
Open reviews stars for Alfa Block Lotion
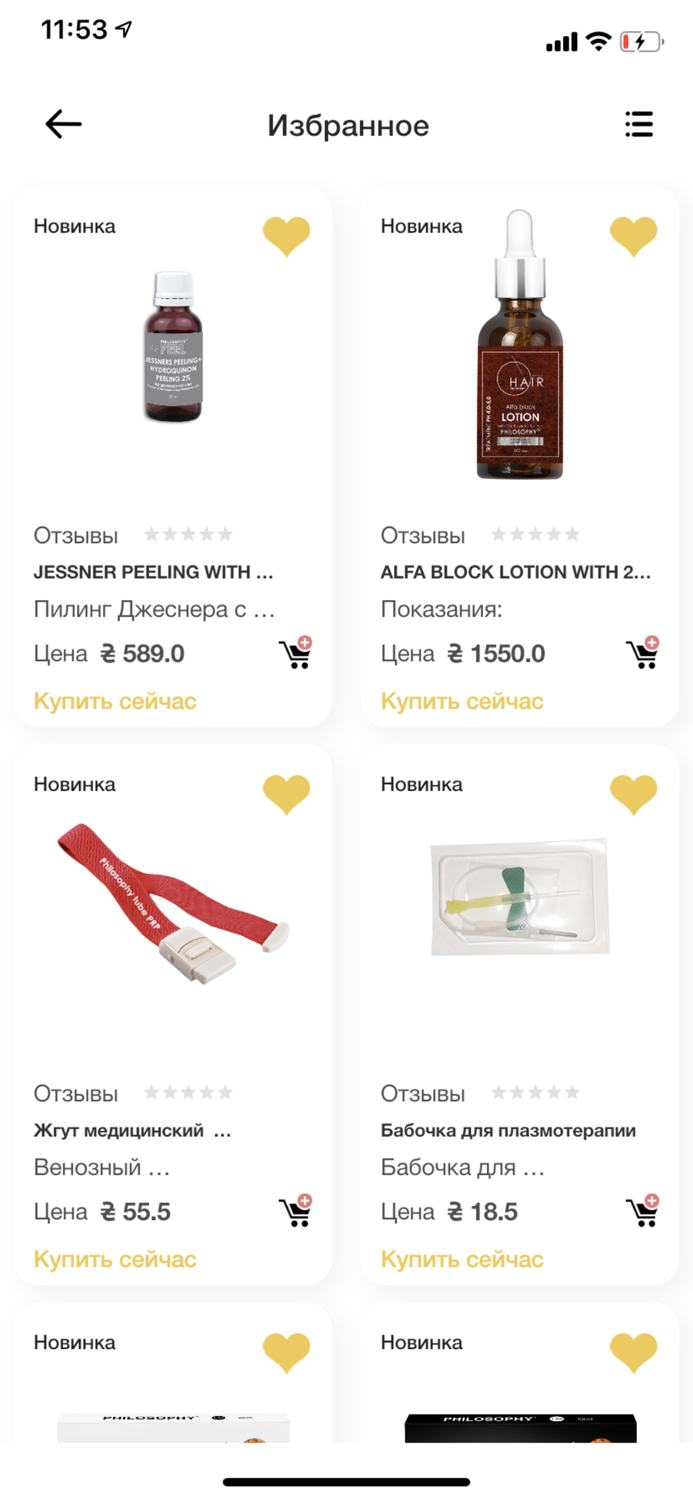pos(535,535)
